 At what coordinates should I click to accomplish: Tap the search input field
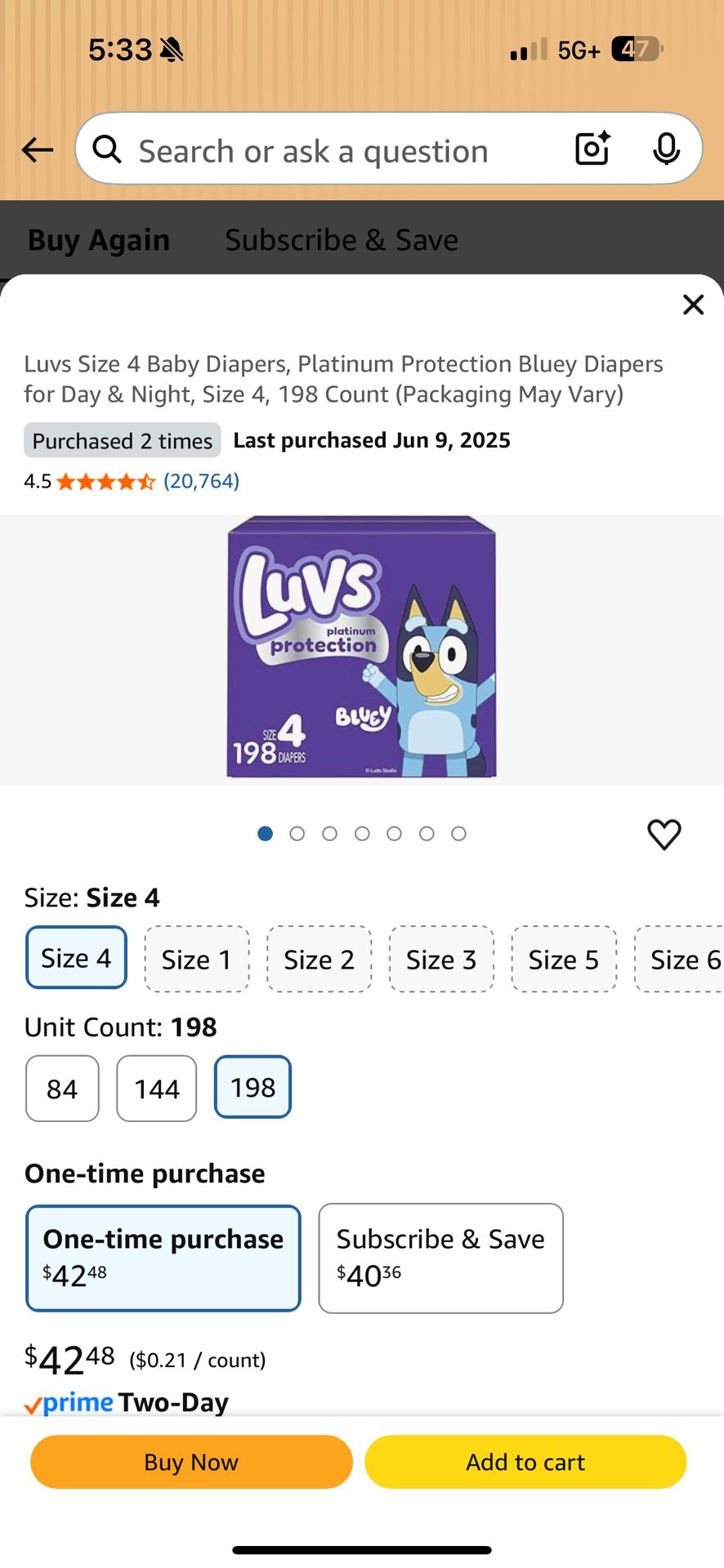[x=327, y=149]
